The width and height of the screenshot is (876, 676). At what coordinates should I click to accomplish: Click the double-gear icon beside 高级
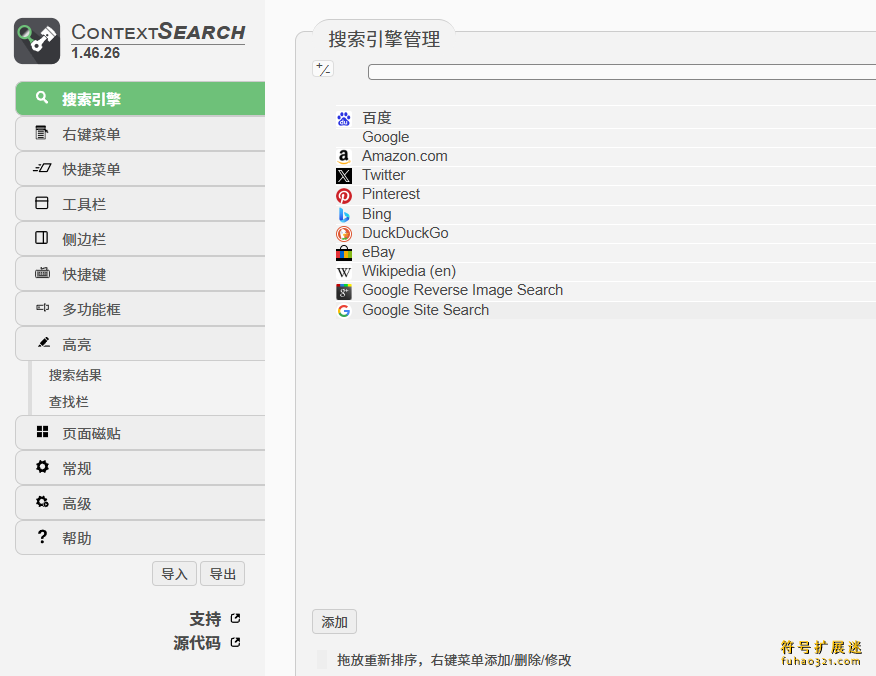42,502
